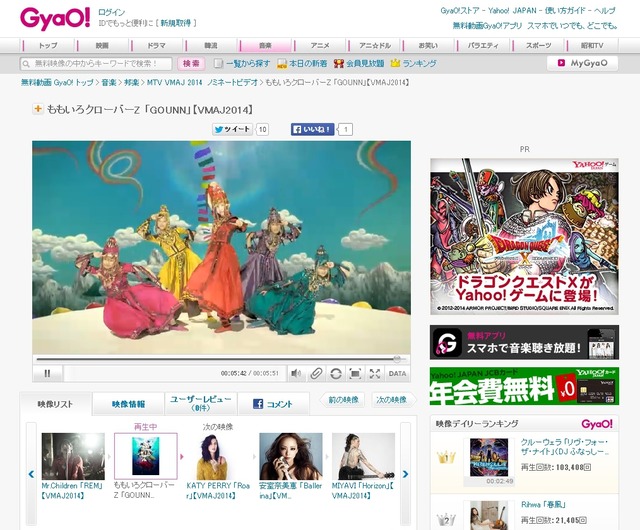
Task: Open the Yahoo! JAPAN link
Action: 511,11
